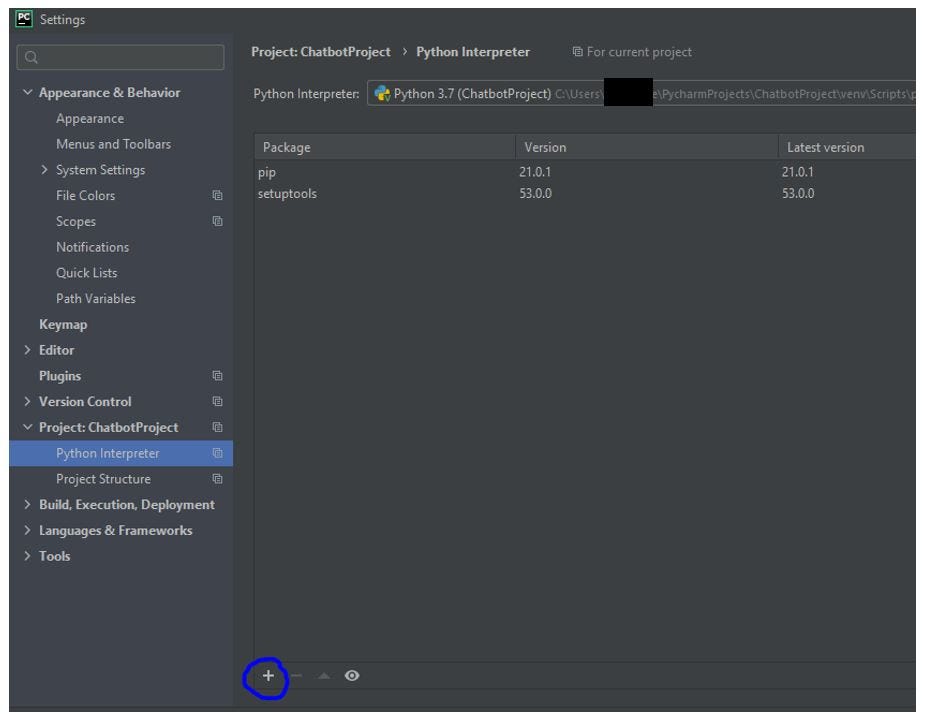Expand System Settings node
This screenshot has width=930, height=714.
click(44, 170)
